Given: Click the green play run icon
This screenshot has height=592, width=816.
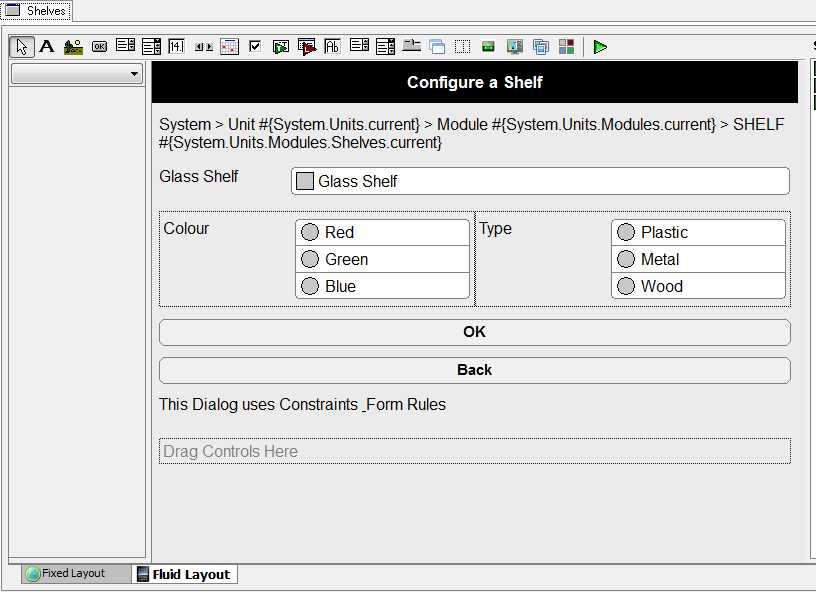Looking at the screenshot, I should point(600,47).
